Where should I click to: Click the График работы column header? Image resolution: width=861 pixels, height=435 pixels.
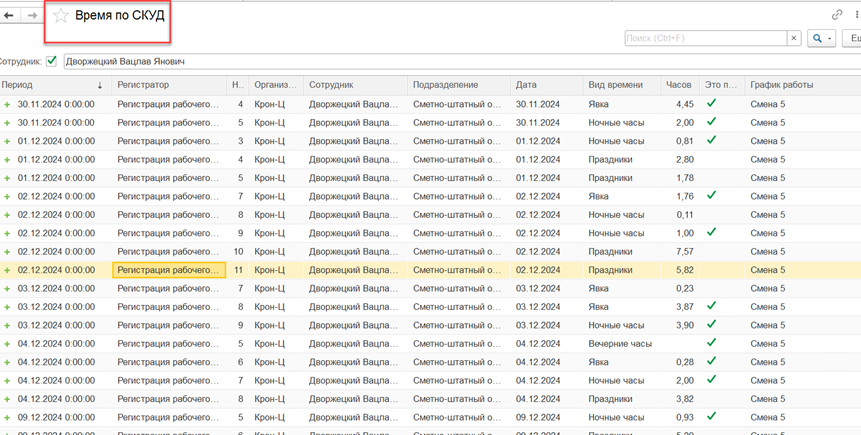pos(781,85)
